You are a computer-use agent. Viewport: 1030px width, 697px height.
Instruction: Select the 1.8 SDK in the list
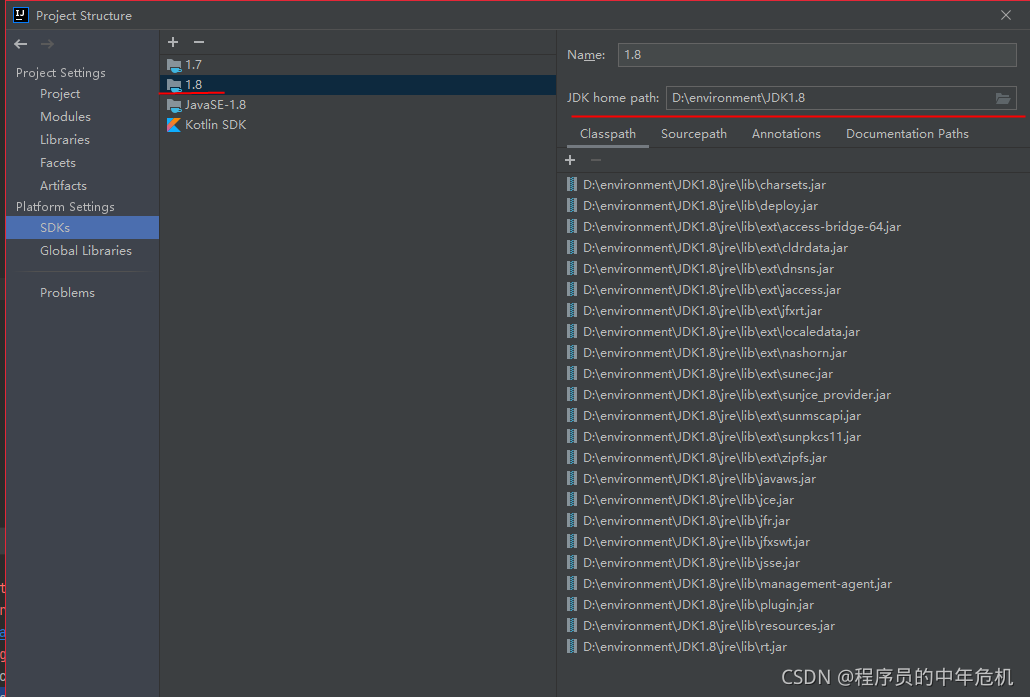click(x=358, y=85)
